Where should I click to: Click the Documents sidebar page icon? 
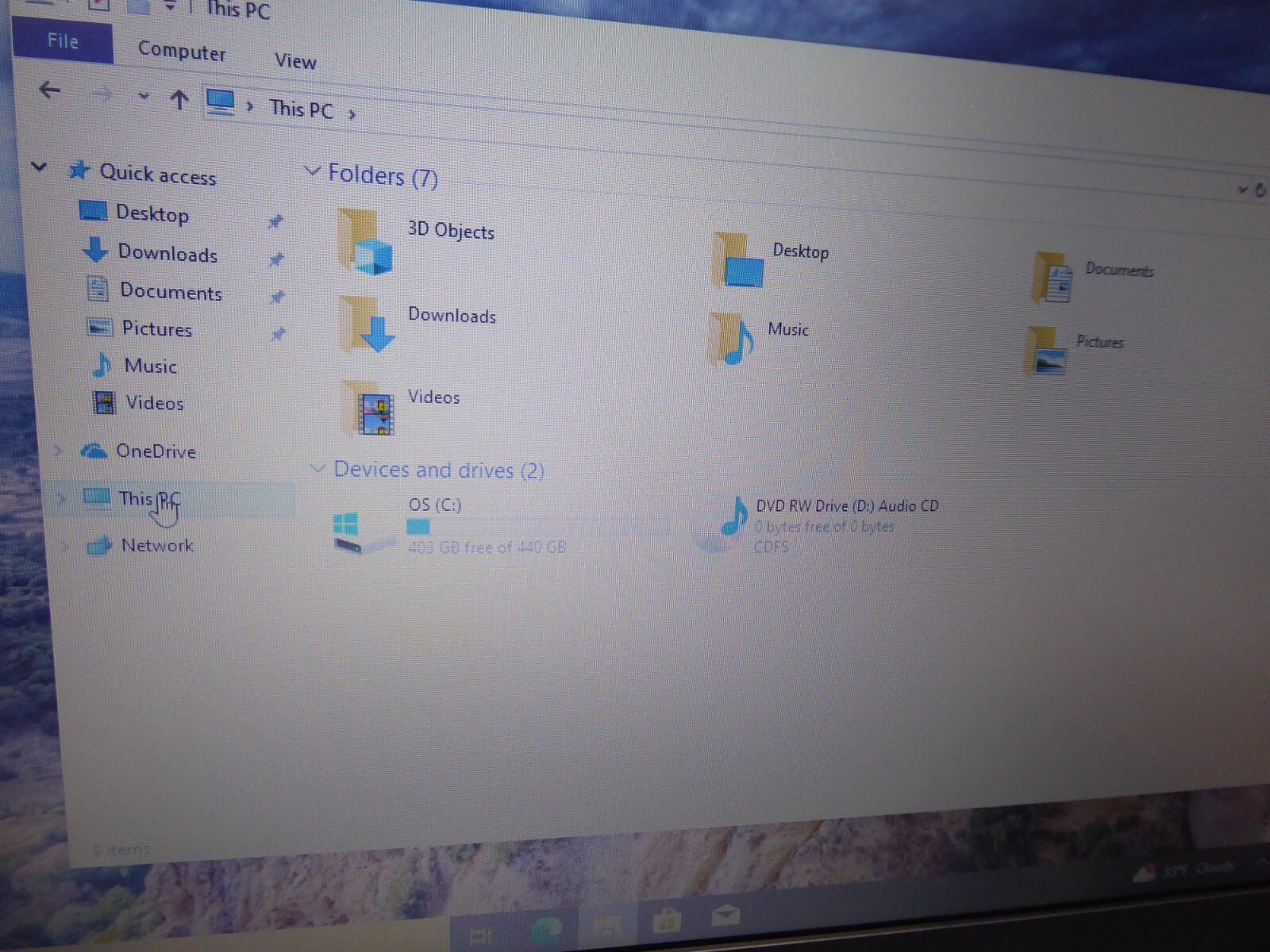click(97, 288)
